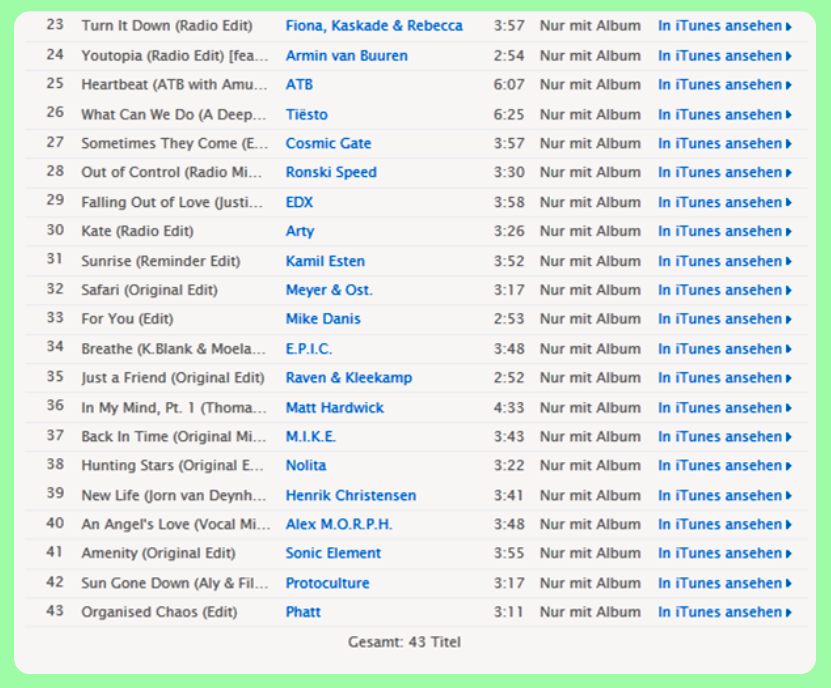Select track title Safari (Original Edit)
Image resolution: width=831 pixels, height=688 pixels.
pos(149,290)
